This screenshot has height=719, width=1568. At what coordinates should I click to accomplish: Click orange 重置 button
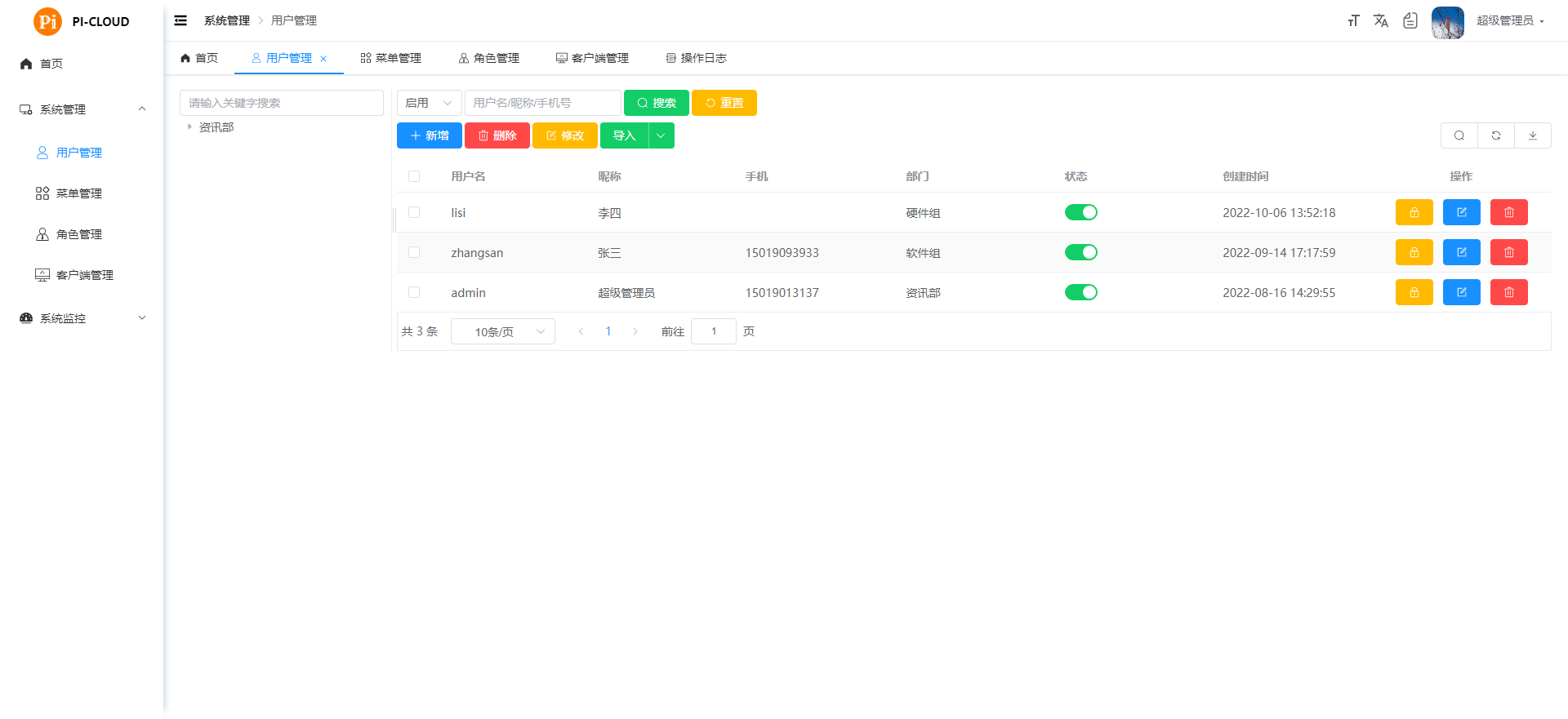[x=724, y=103]
